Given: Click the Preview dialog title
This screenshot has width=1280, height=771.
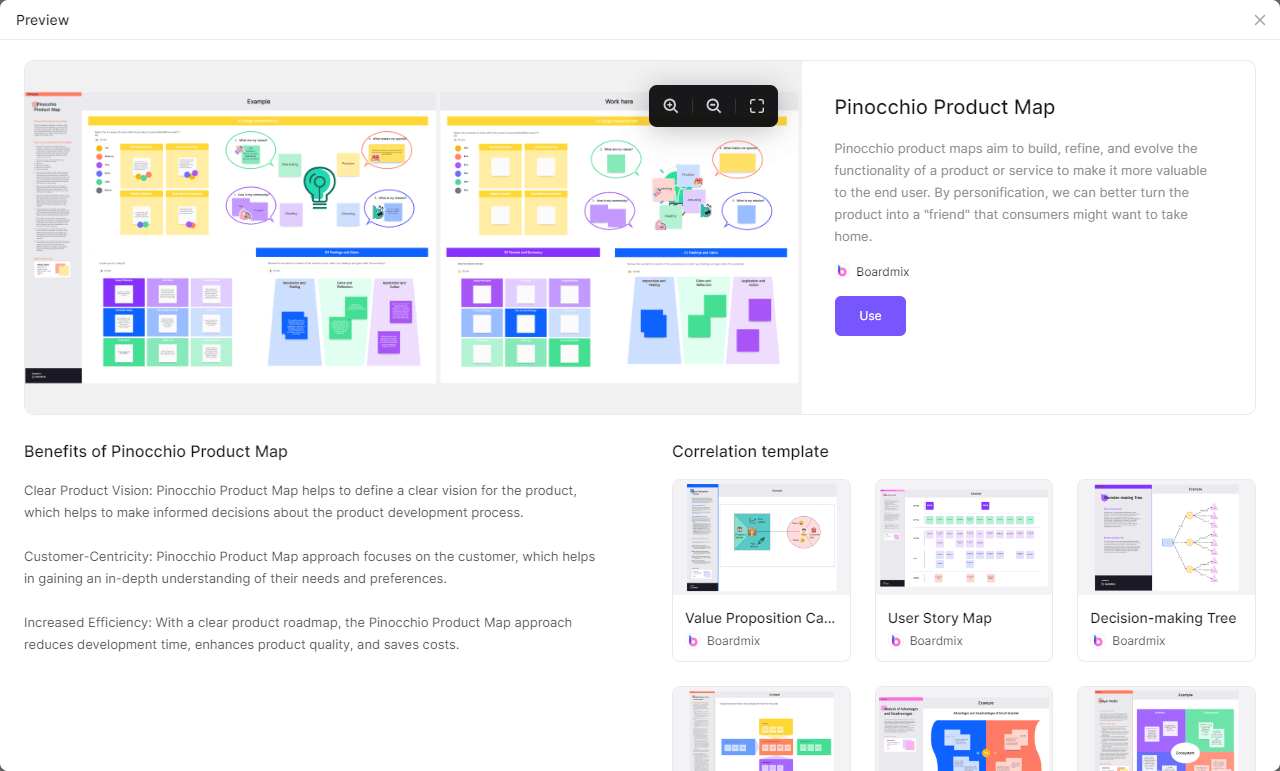Looking at the screenshot, I should pyautogui.click(x=43, y=20).
